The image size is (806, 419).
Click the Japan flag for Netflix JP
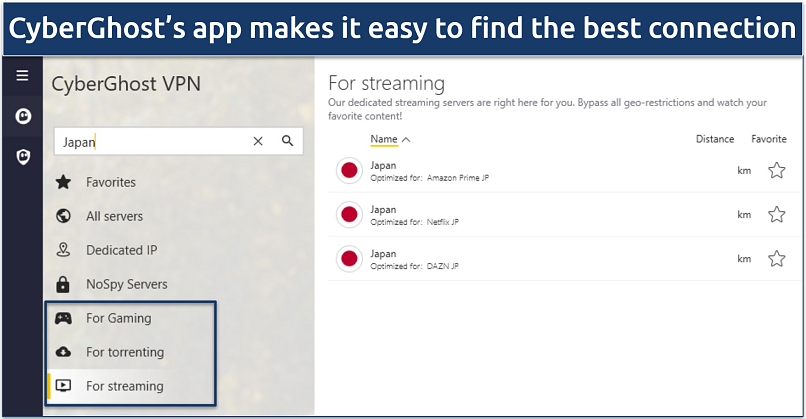[x=349, y=215]
